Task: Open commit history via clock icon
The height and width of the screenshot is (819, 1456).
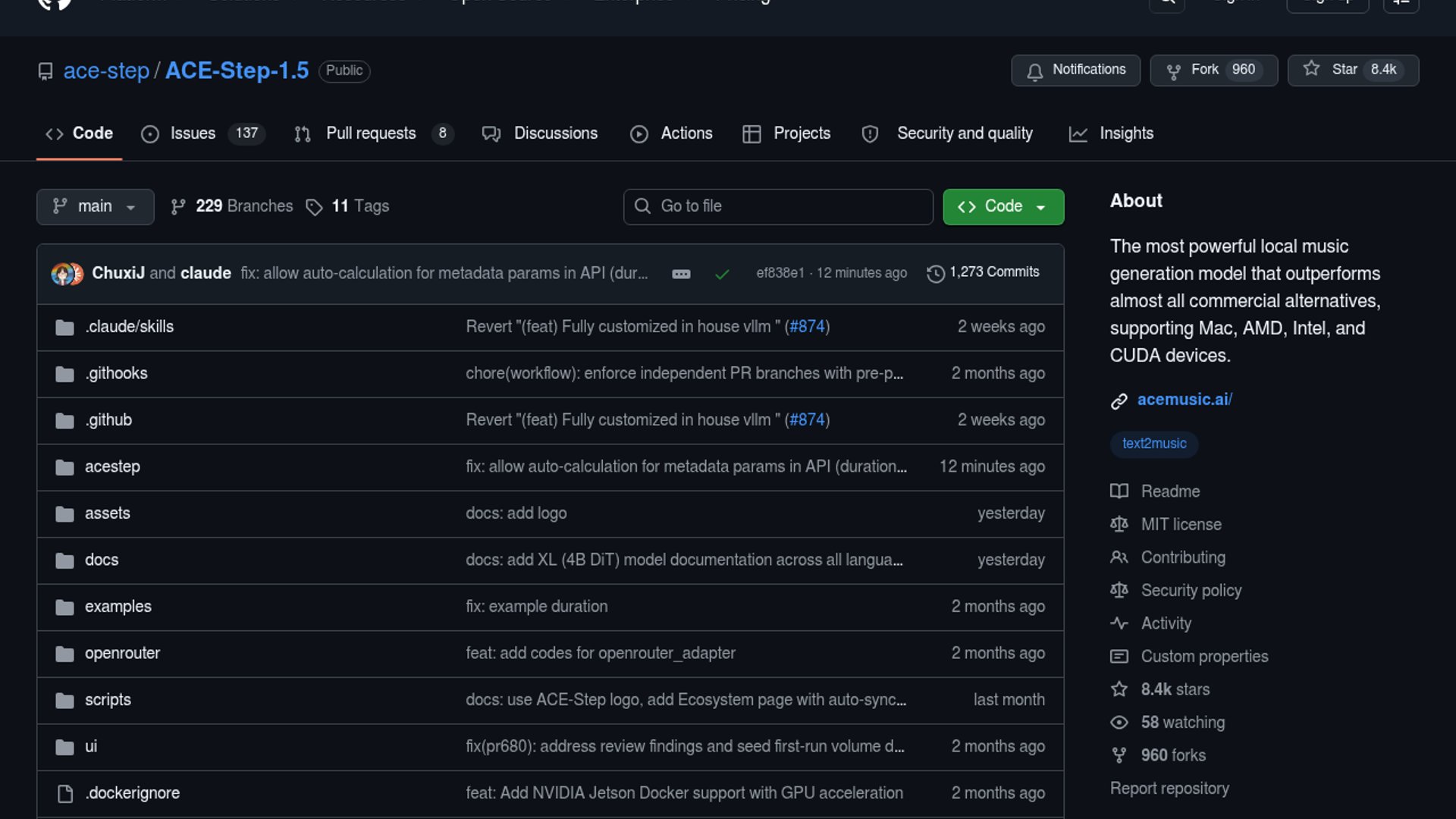Action: 936,273
